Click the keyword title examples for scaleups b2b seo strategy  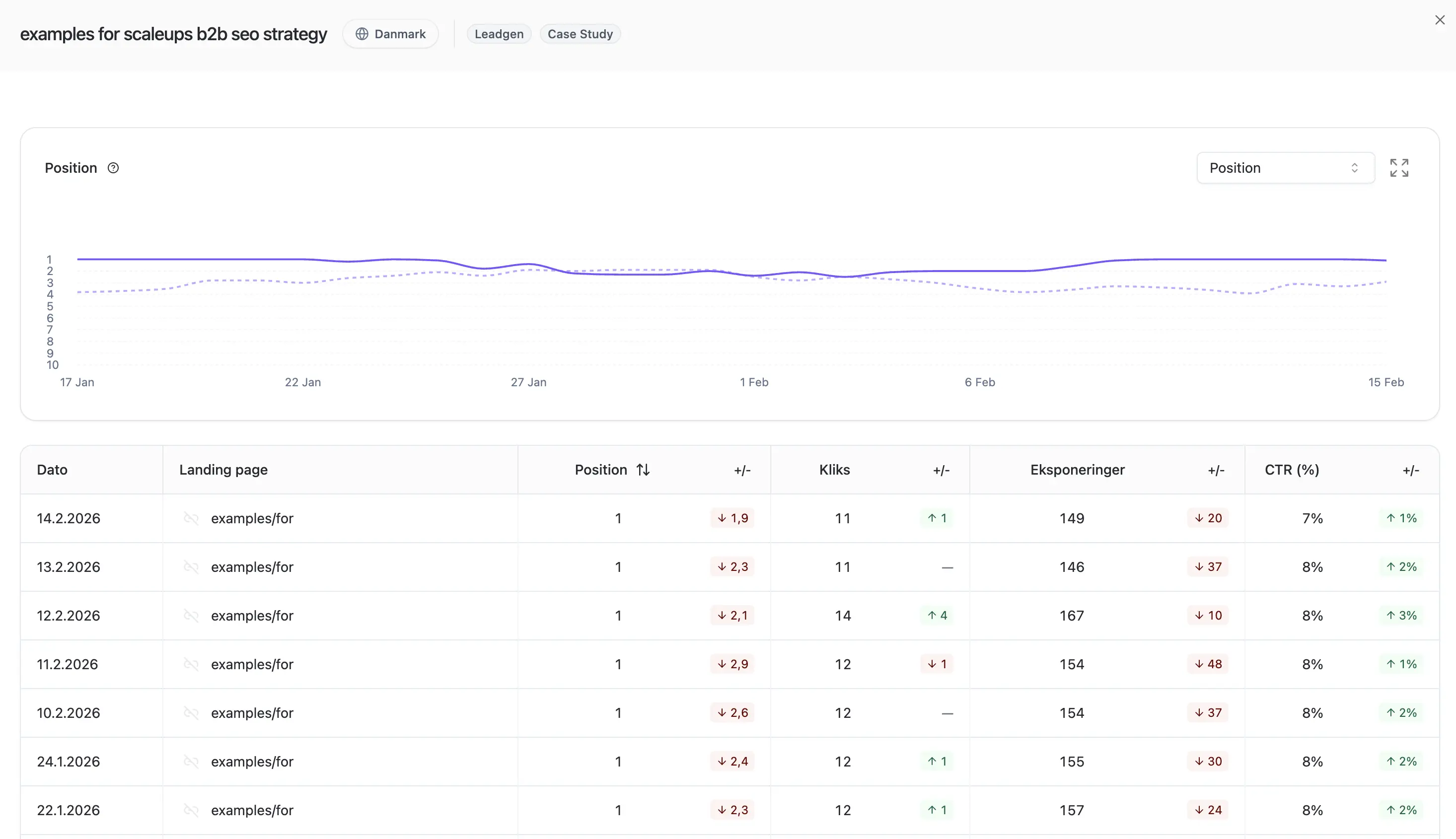coord(173,34)
